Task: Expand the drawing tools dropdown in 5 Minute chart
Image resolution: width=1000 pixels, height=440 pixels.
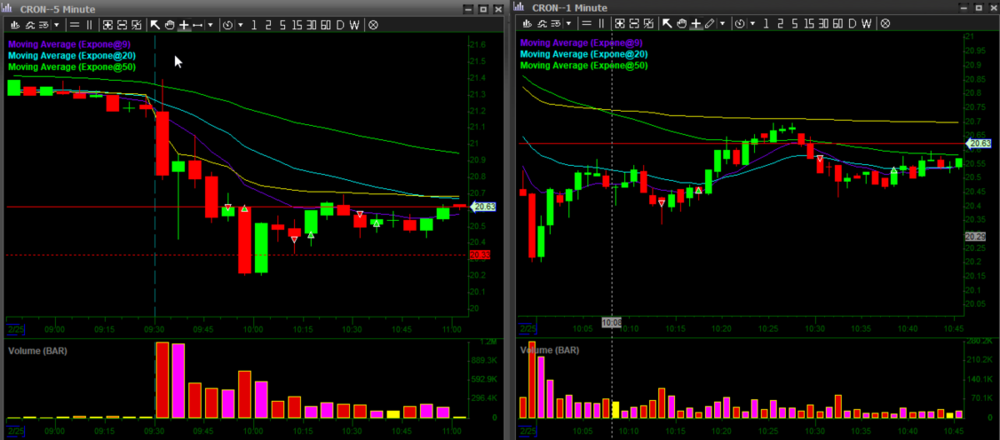Action: [211, 23]
